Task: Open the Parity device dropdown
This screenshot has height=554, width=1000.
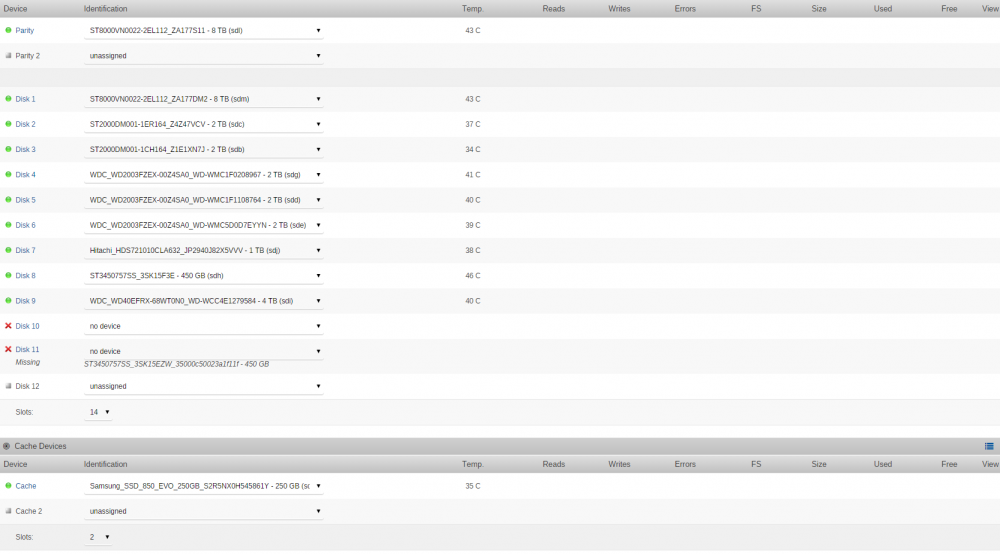Action: (204, 31)
